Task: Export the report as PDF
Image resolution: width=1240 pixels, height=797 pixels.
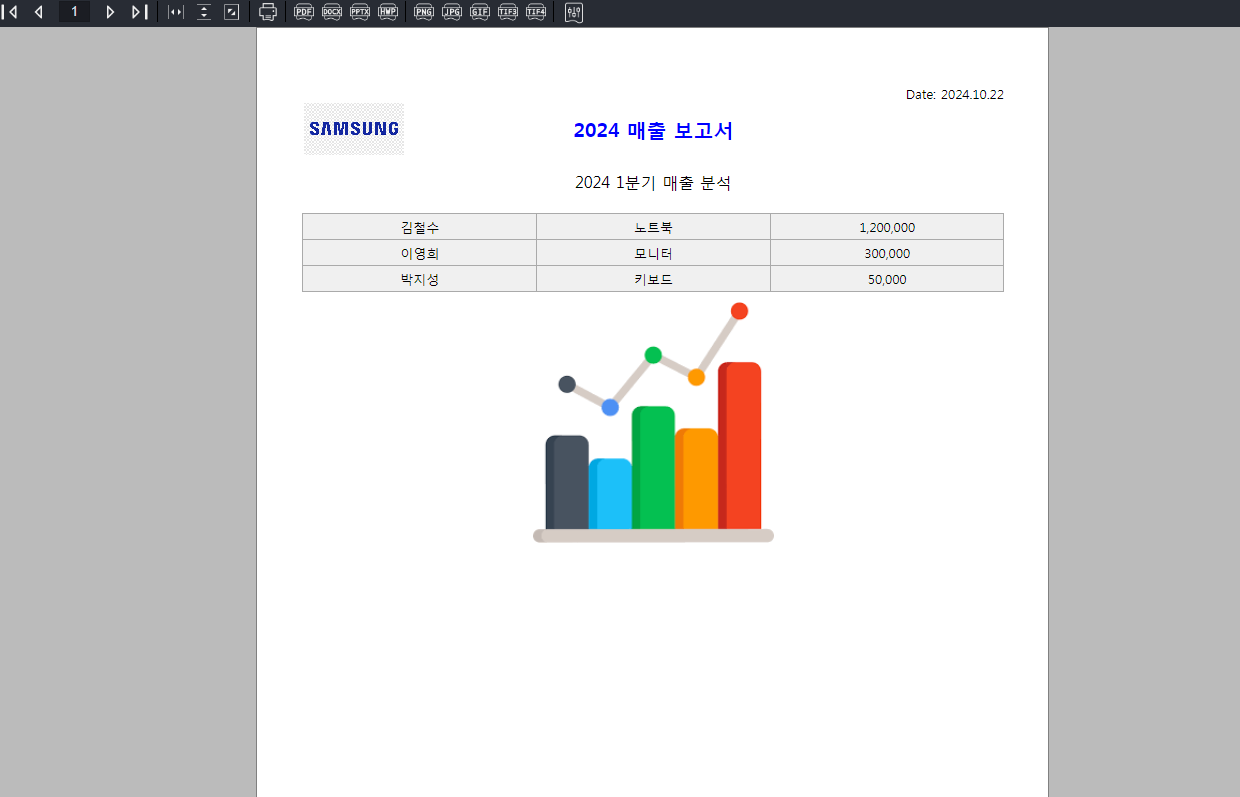Action: click(x=304, y=12)
